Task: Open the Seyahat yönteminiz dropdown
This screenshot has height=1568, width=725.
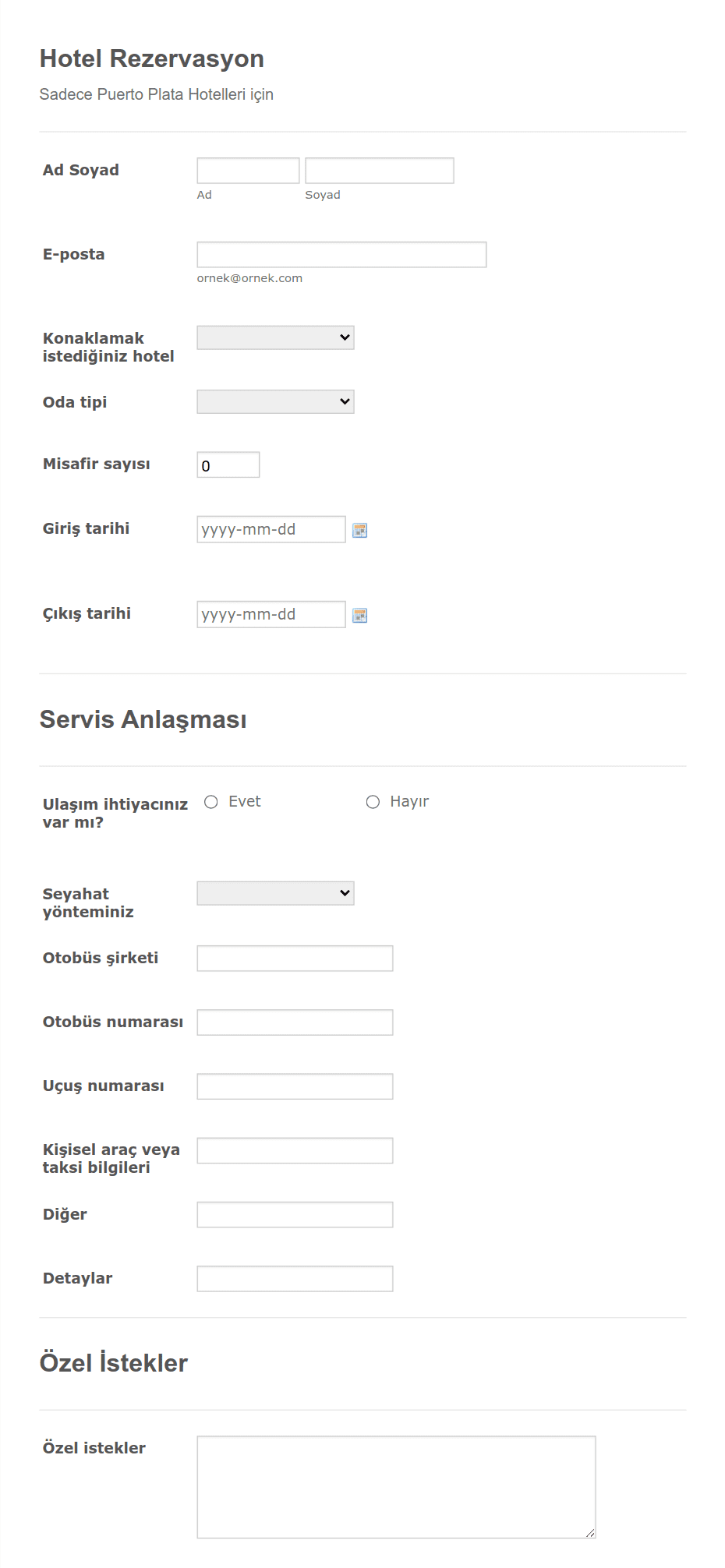Action: [x=275, y=893]
